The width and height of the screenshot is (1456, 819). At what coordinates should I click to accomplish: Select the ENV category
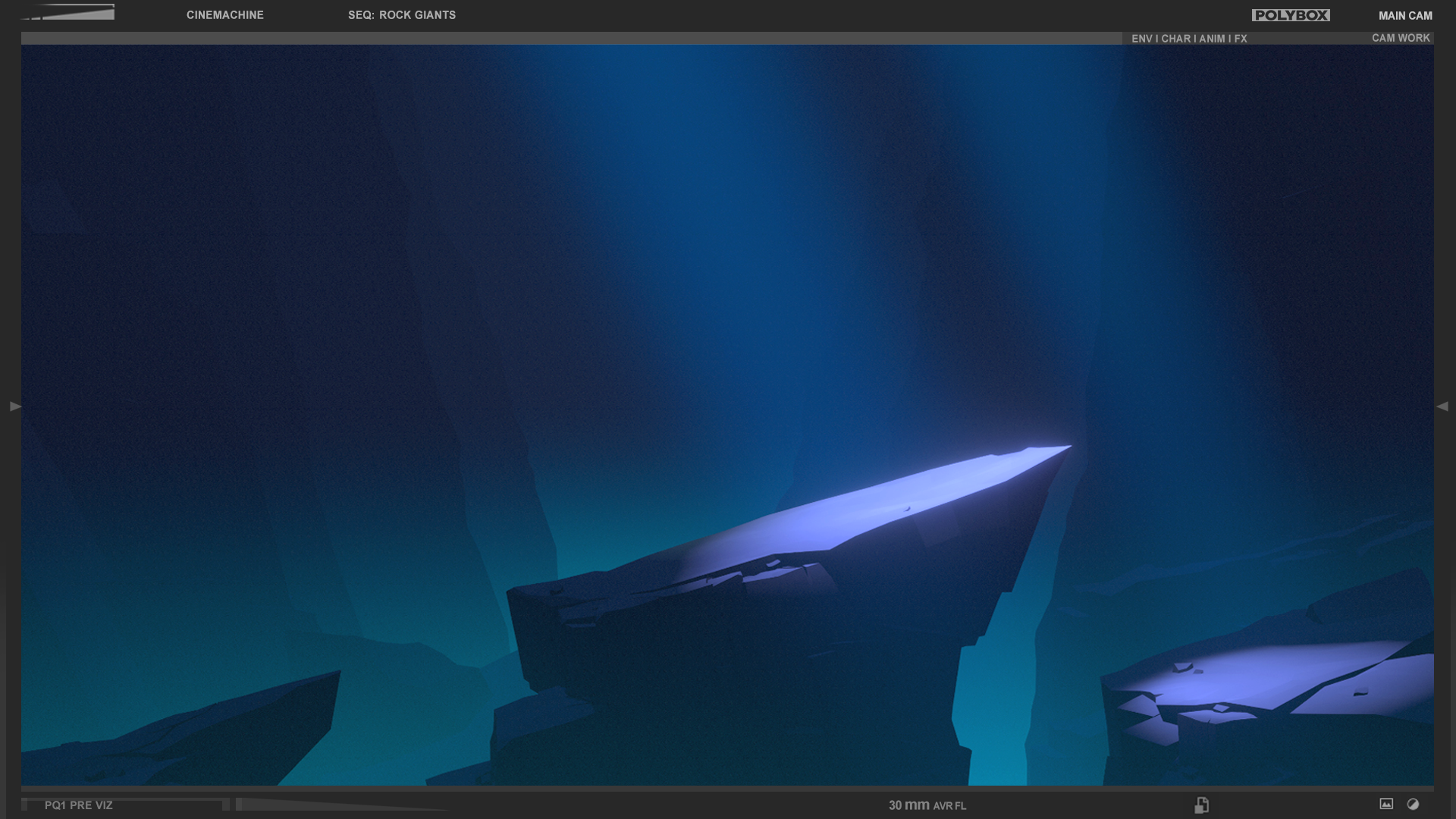[1141, 39]
